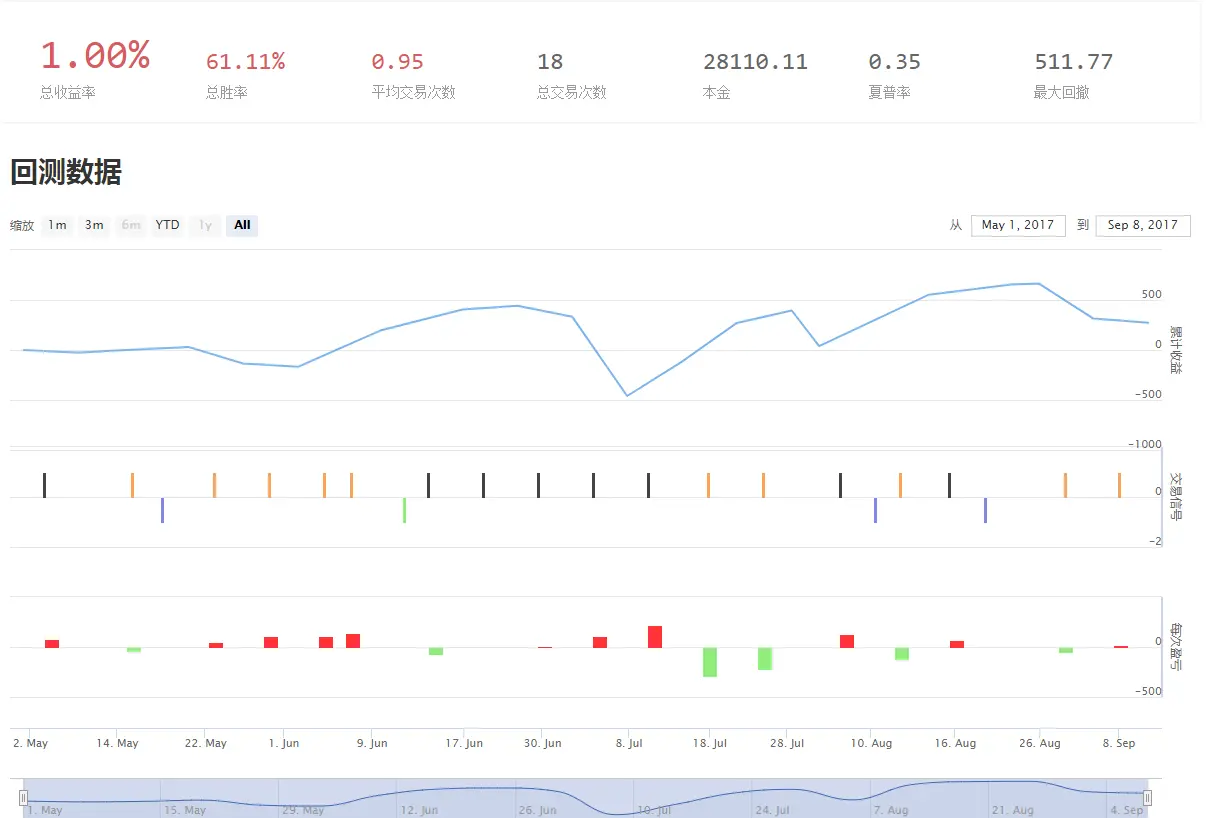The image size is (1206, 818).
Task: Click the 夏普率 label
Action: click(x=889, y=92)
